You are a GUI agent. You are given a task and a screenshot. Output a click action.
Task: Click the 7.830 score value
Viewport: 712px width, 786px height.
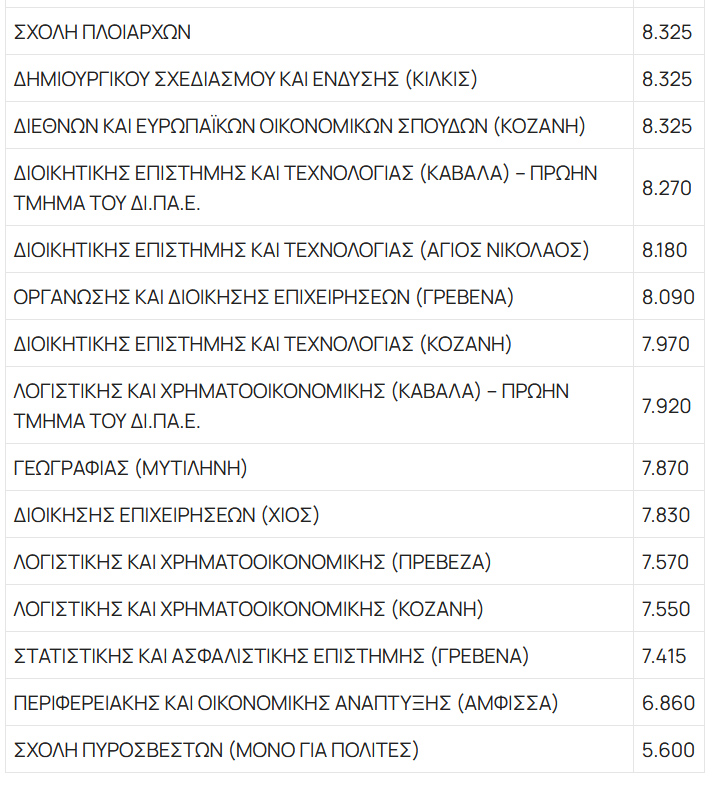click(666, 515)
